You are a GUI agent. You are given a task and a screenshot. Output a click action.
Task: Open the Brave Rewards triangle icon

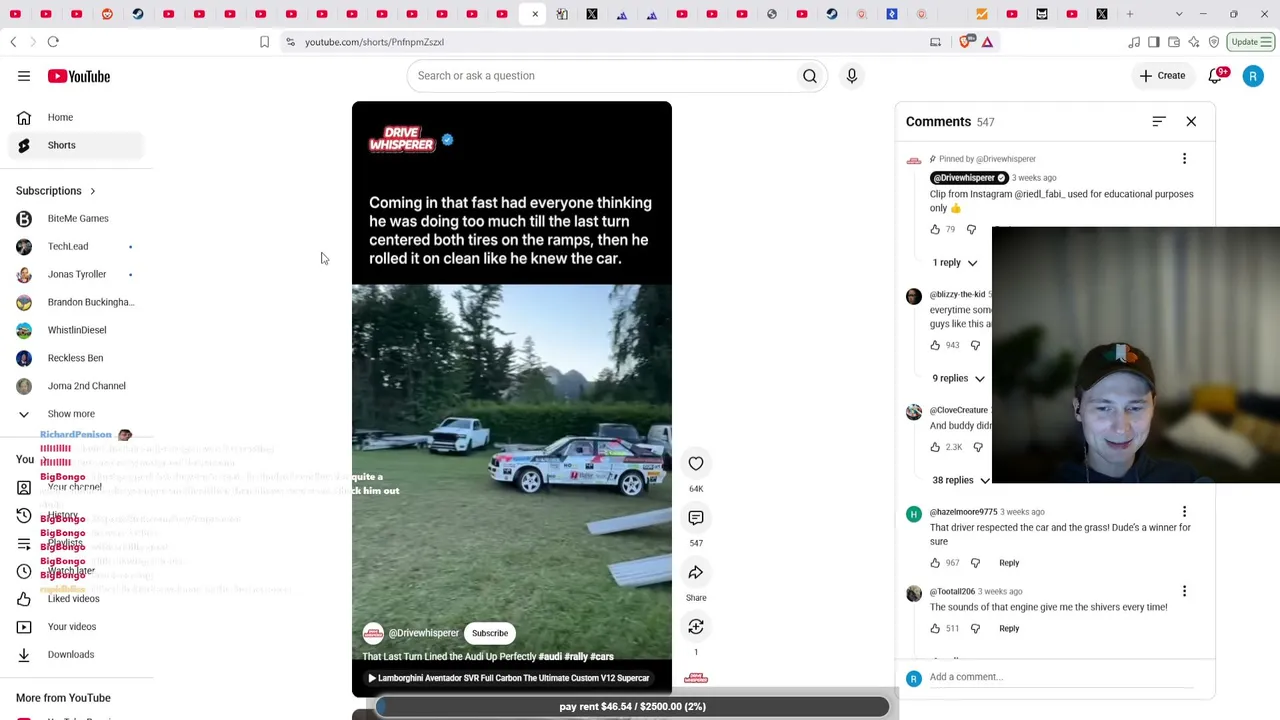coord(987,42)
